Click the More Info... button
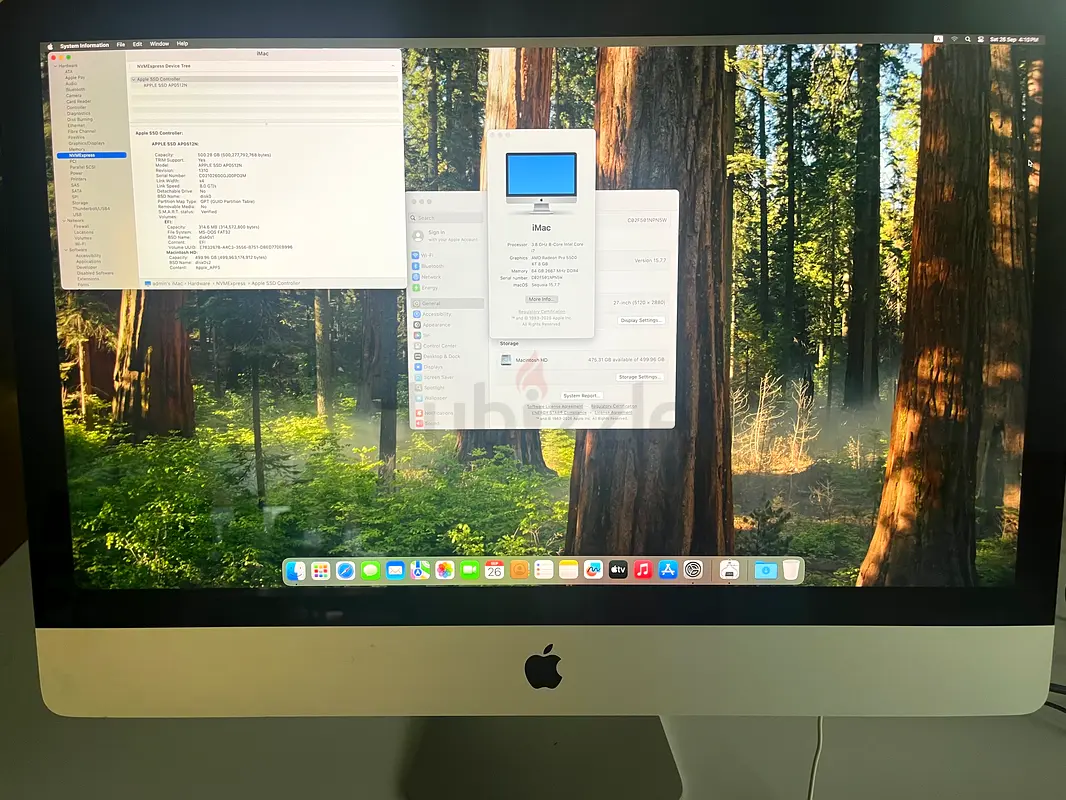1066x800 pixels. tap(541, 299)
